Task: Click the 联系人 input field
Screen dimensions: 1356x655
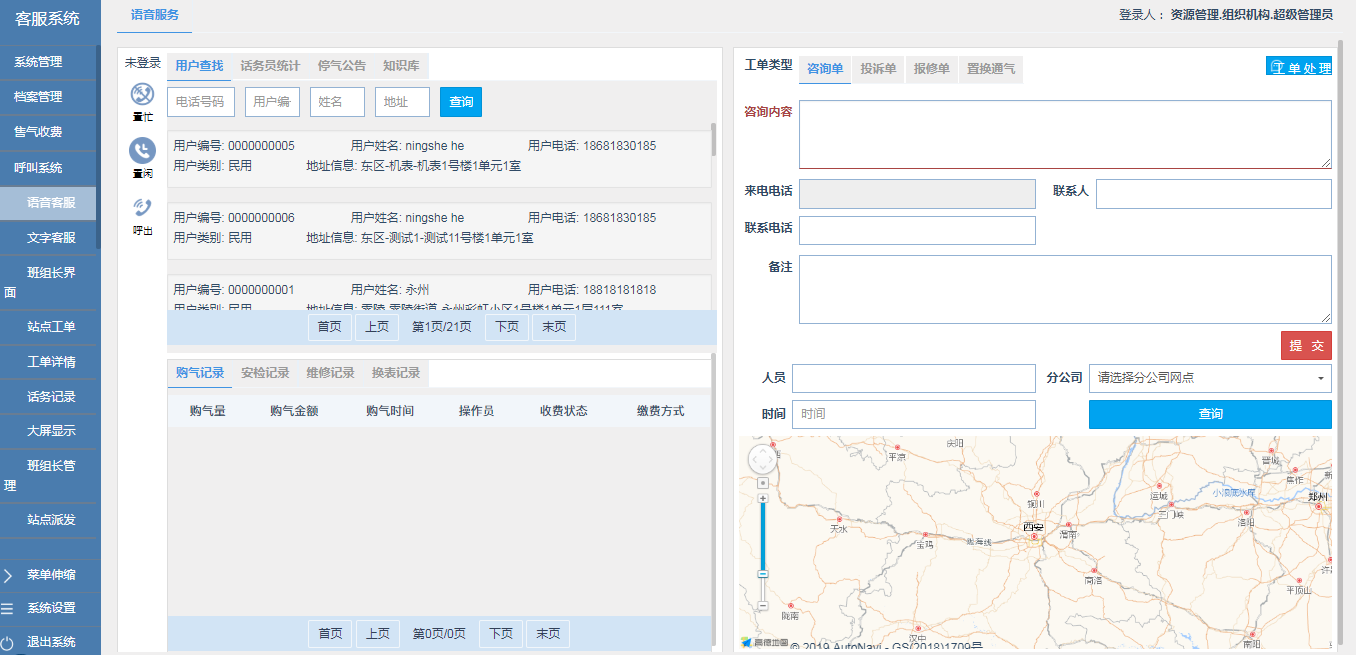Action: (x=1214, y=194)
